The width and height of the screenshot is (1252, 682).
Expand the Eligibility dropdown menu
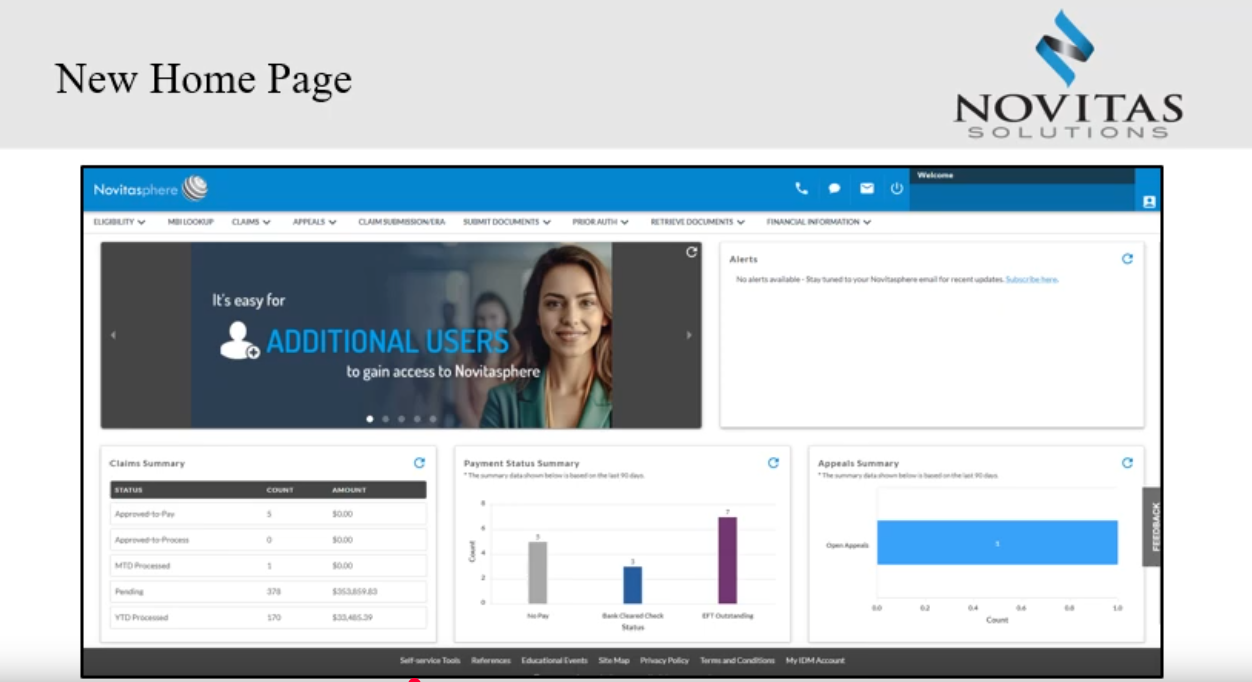[x=119, y=222]
